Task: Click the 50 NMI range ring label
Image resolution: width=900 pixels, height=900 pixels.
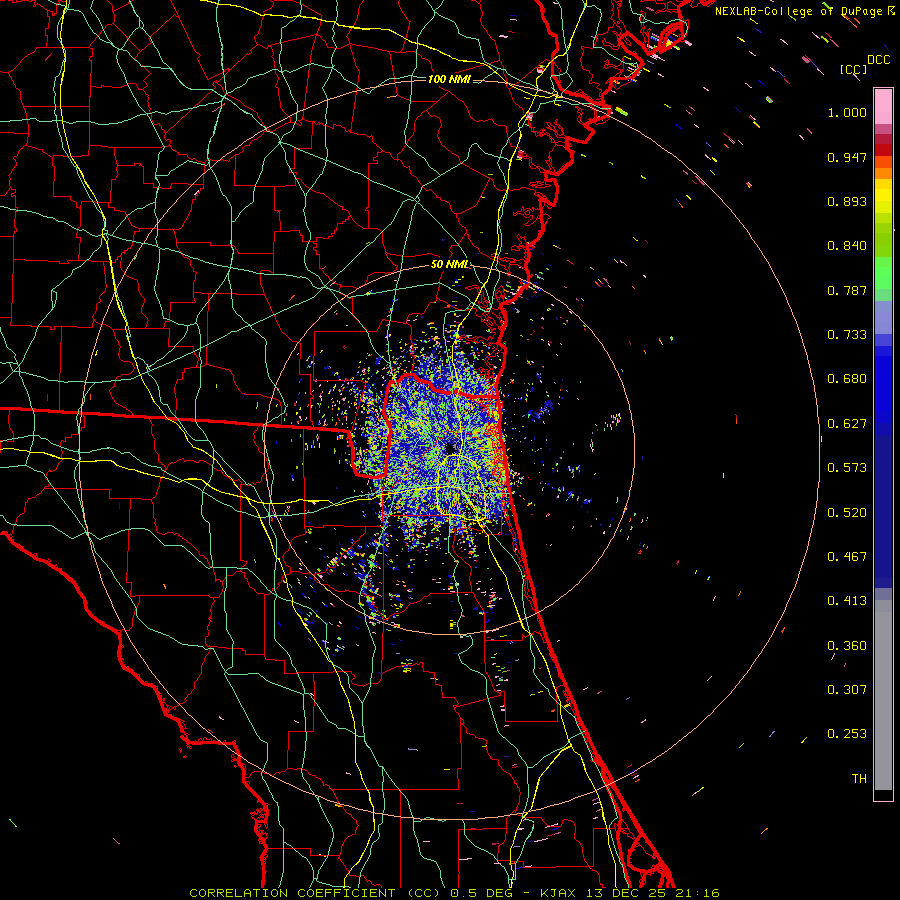Action: pyautogui.click(x=449, y=264)
